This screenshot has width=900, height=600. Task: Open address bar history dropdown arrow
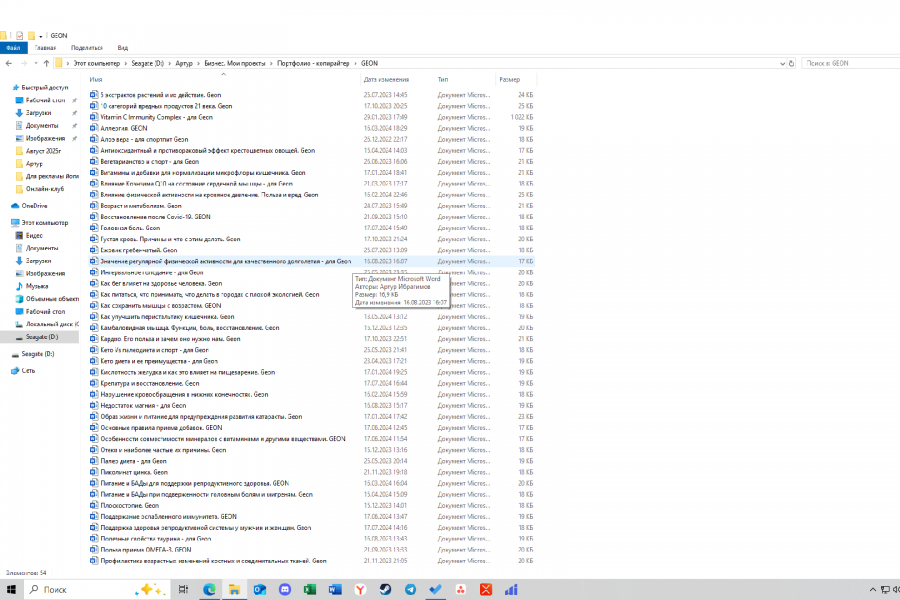click(782, 64)
